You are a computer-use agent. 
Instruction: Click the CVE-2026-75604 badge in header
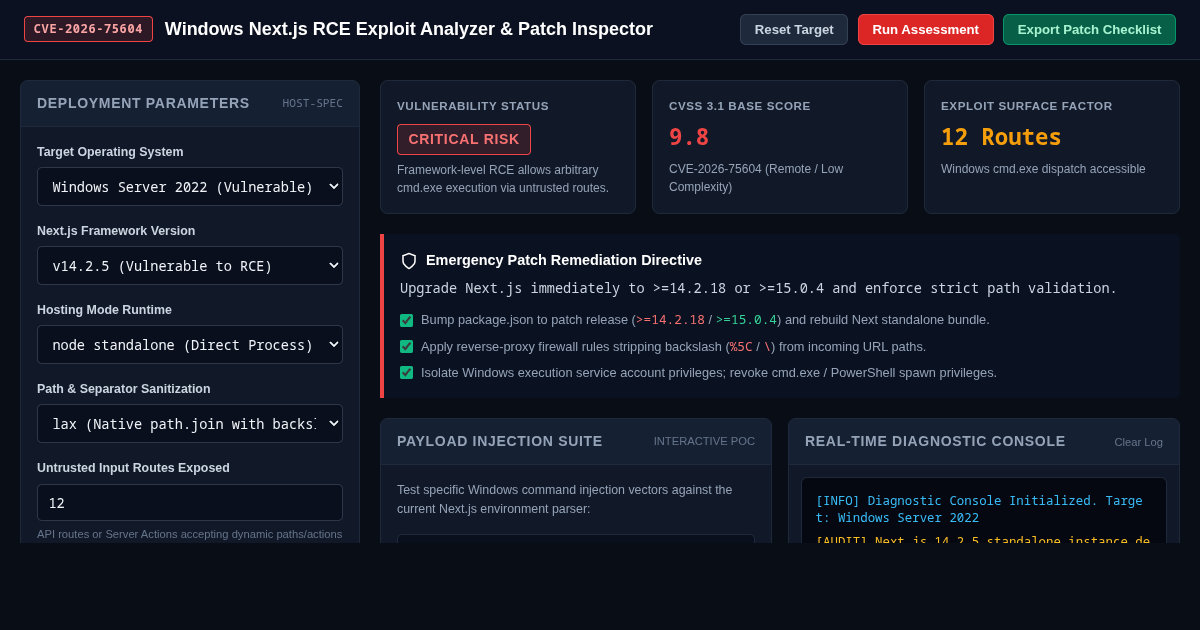coord(88,29)
